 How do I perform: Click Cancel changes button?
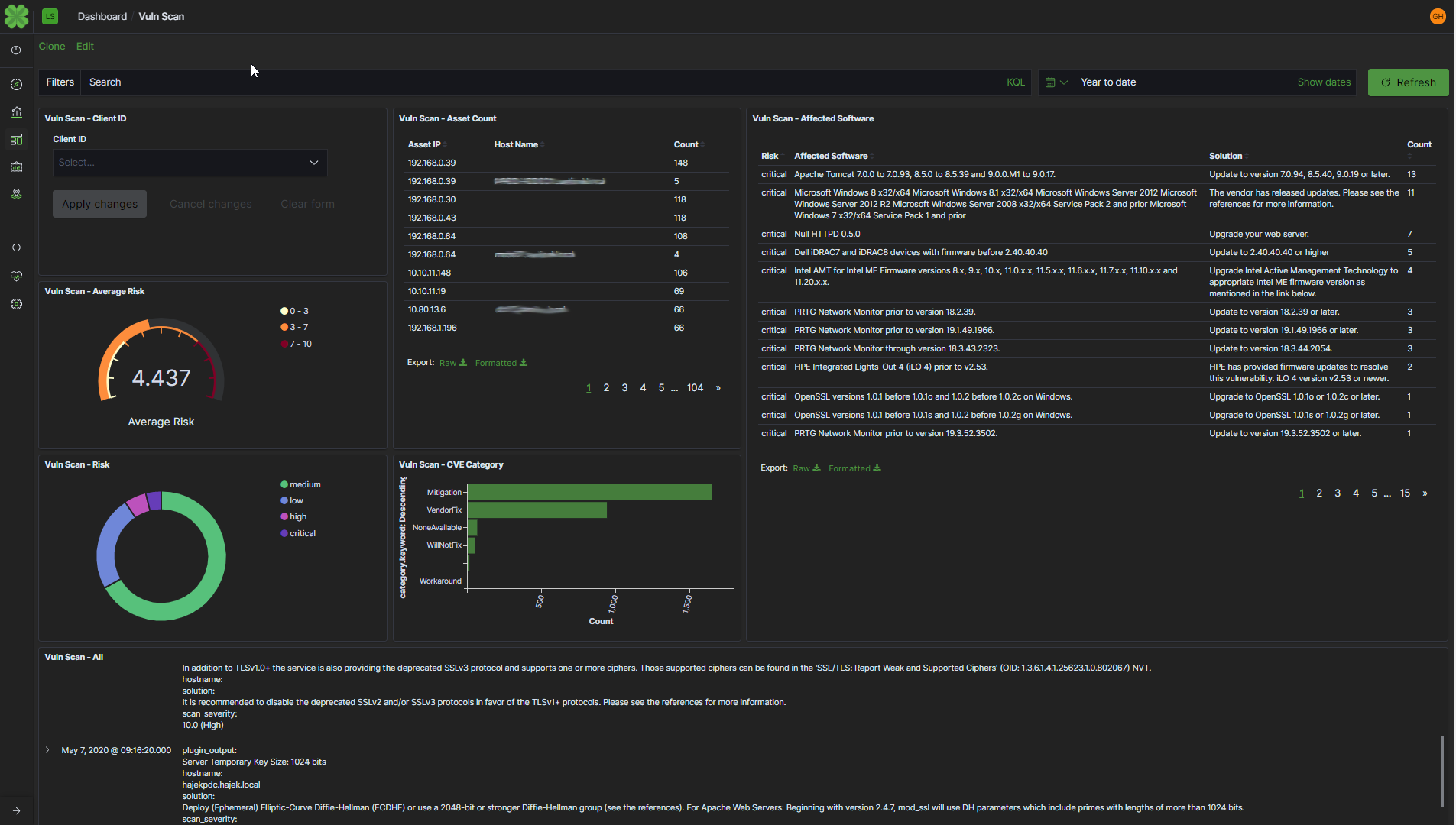(x=210, y=204)
